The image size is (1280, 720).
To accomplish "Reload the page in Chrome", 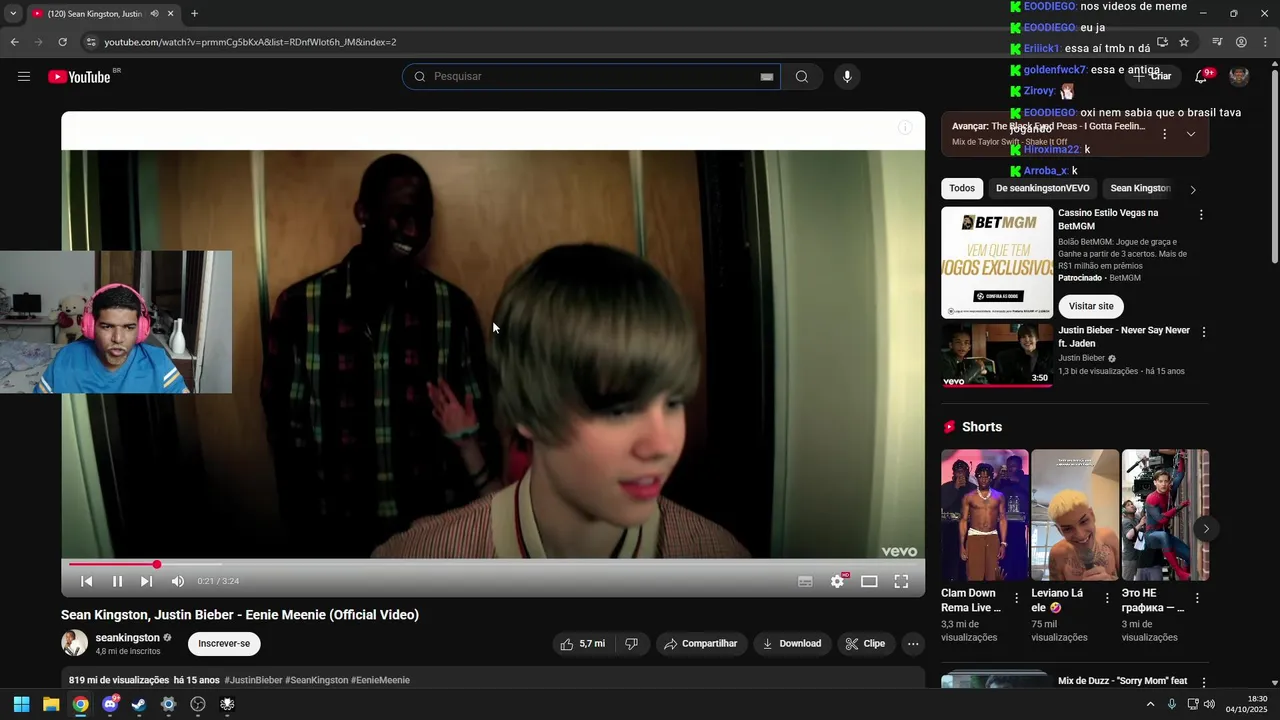I will tap(62, 42).
